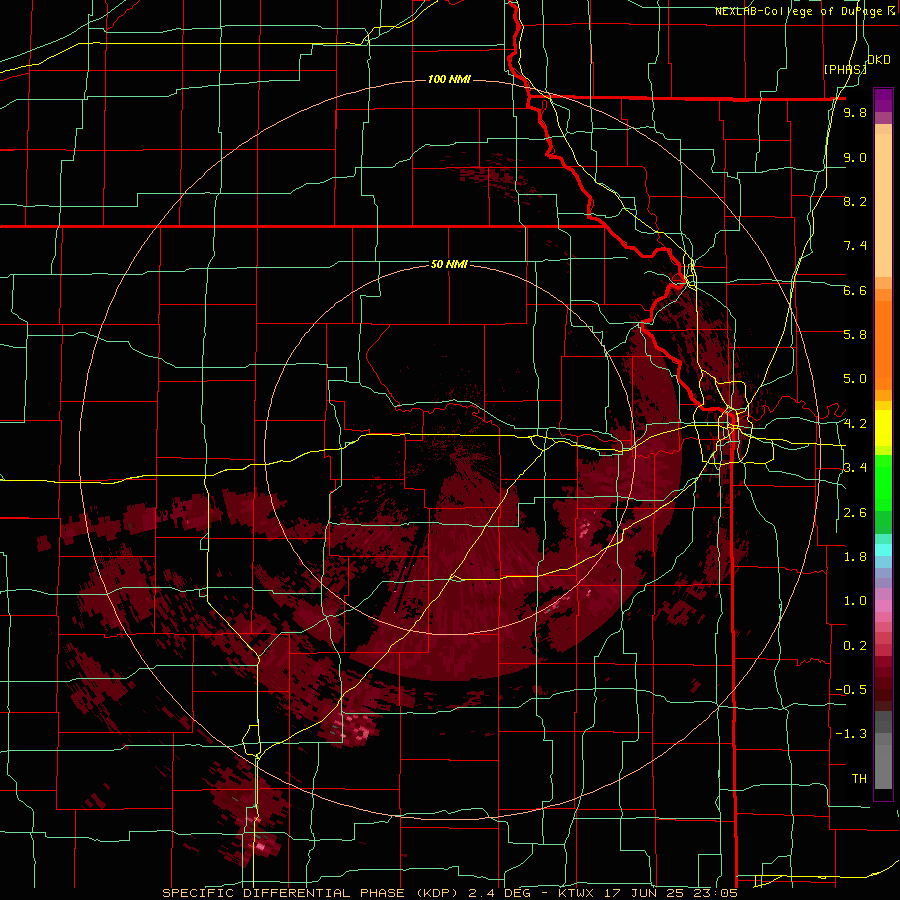Click the 1.8 value on the color scale
Screen dimensions: 900x900
[x=855, y=557]
